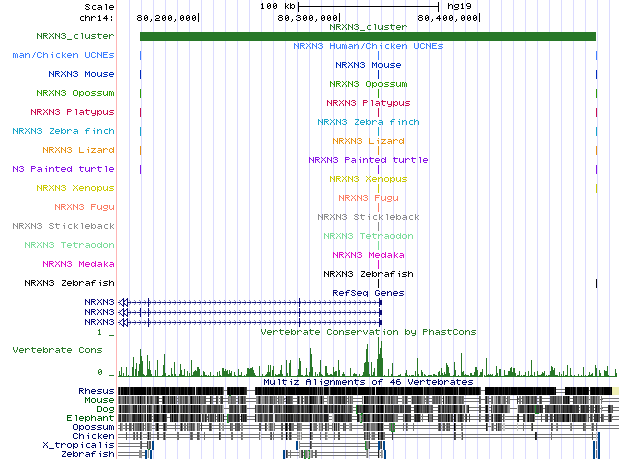Image resolution: width=620 pixels, height=459 pixels.
Task: Click the green NRXN3_cluster bar
Action: (367, 37)
